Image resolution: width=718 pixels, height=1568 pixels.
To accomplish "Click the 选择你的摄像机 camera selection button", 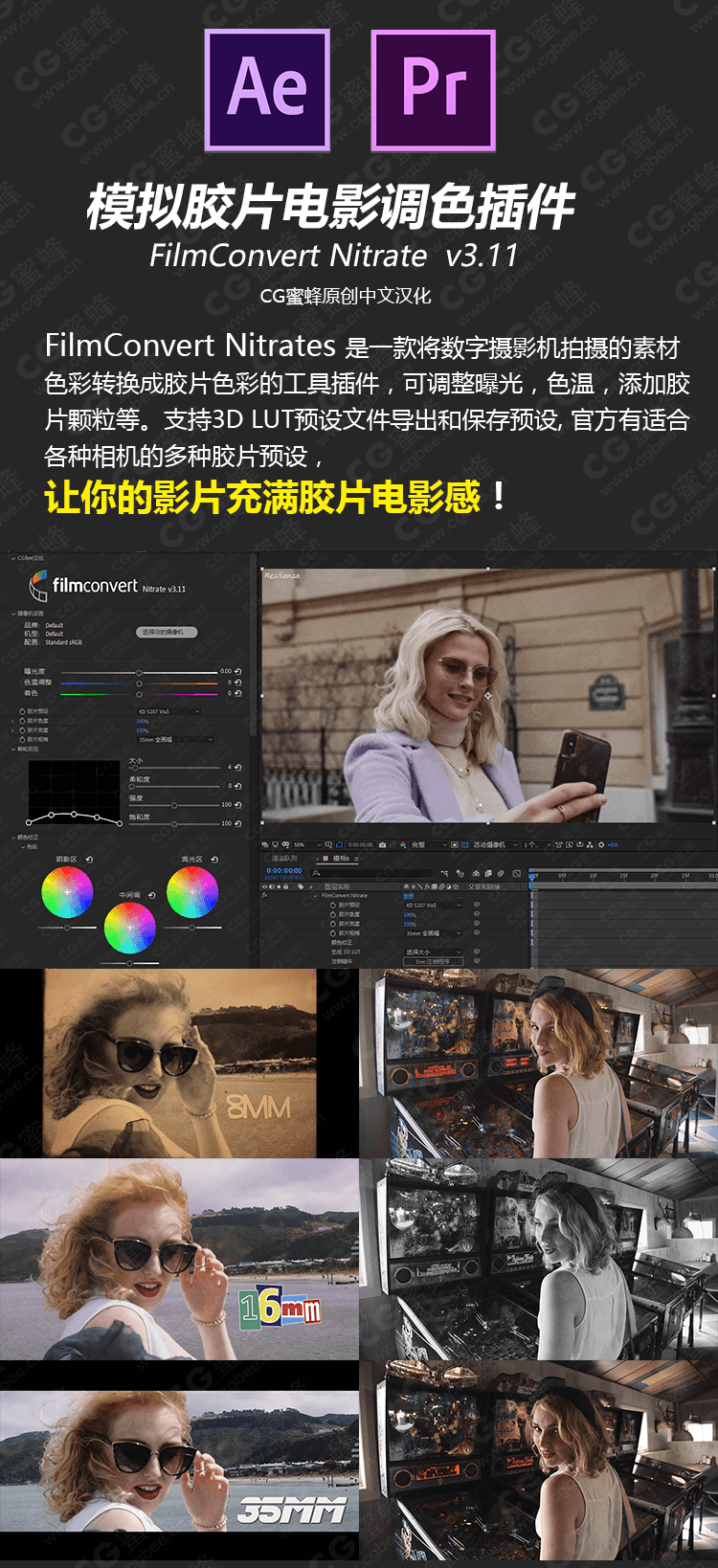I will pyautogui.click(x=168, y=632).
